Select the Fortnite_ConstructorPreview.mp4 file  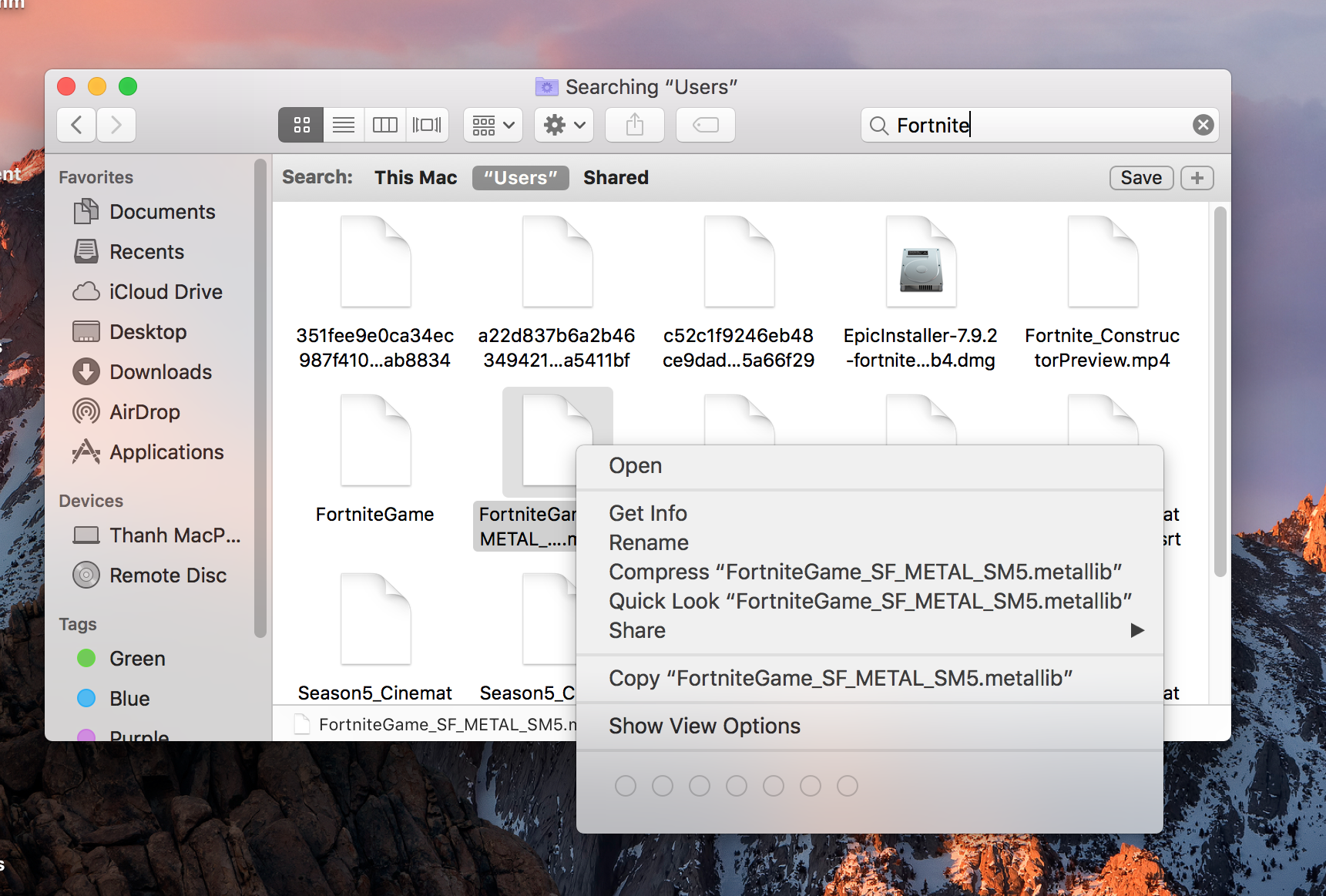click(1103, 293)
